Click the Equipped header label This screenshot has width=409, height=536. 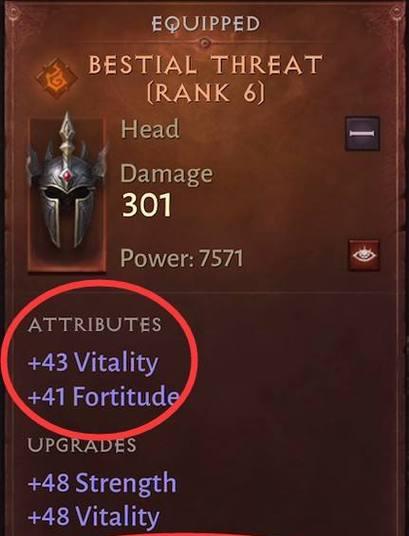206,25
